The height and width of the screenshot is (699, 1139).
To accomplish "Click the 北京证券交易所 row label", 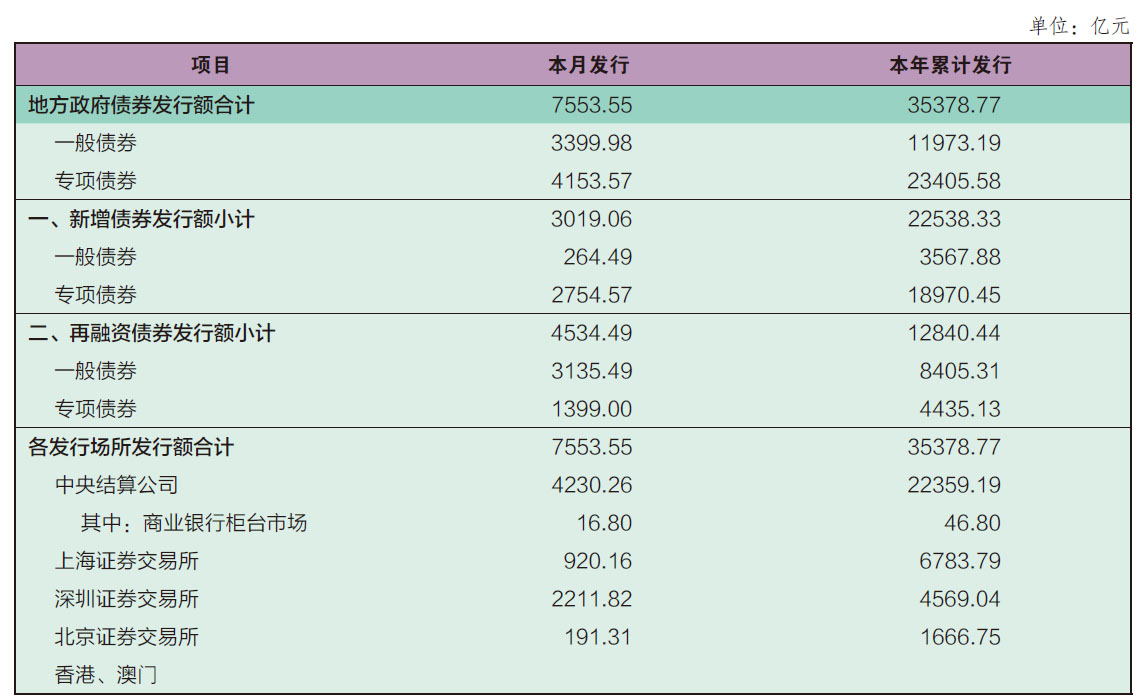I will pos(127,637).
